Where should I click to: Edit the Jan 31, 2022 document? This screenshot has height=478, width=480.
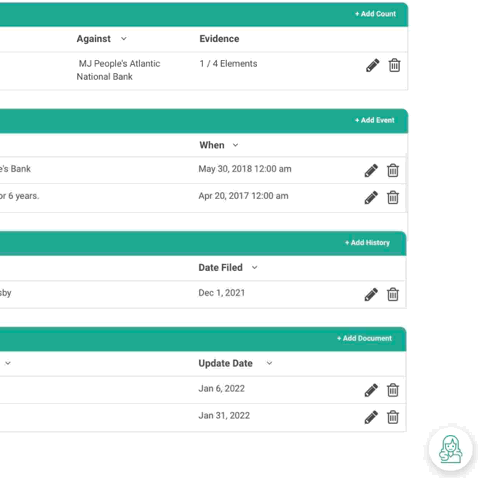tap(371, 417)
